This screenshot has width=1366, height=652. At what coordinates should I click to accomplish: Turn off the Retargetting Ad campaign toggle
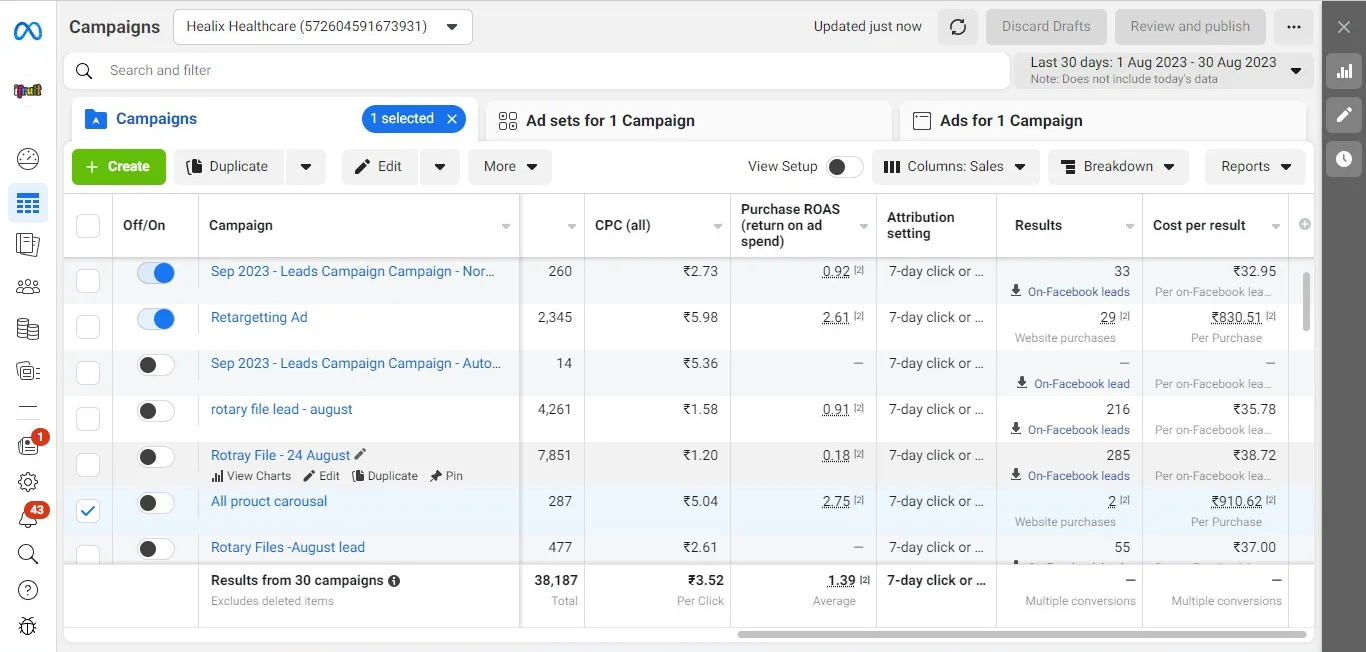(156, 319)
